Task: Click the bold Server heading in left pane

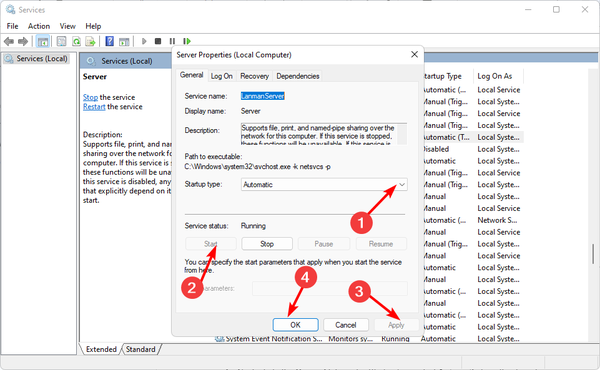Action: 95,77
